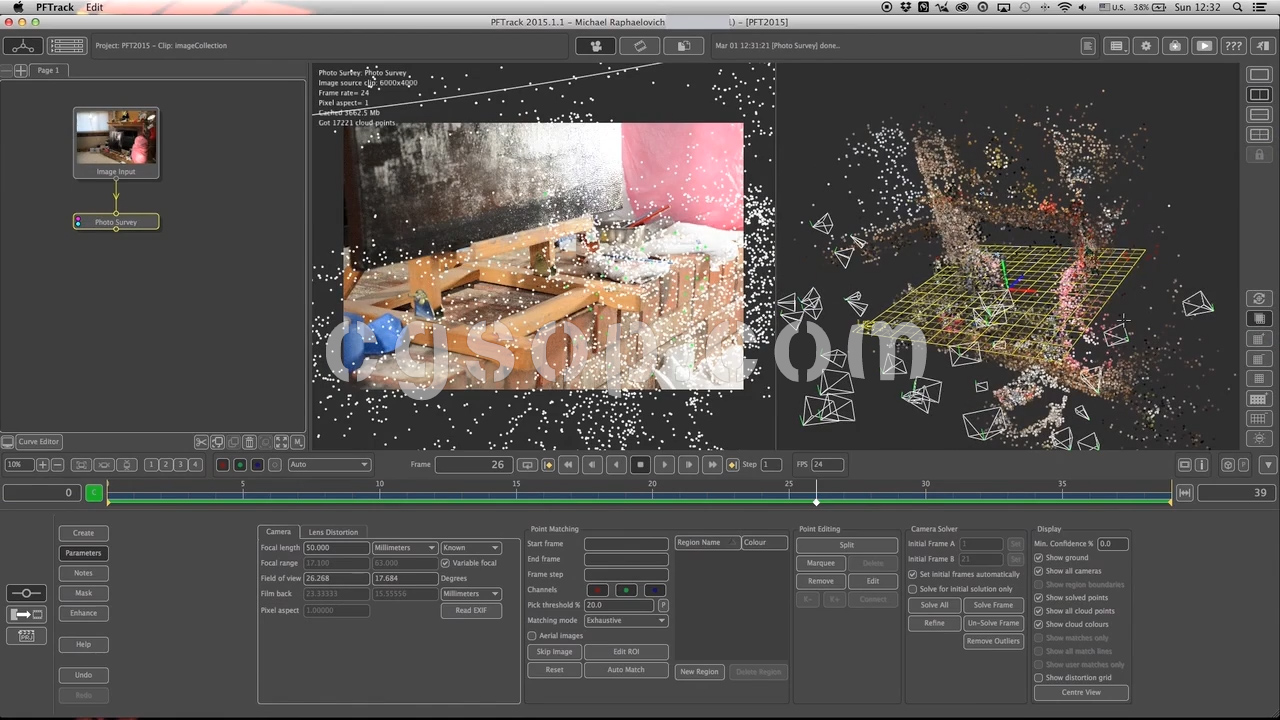
Task: Click the collapse triangle icon below viewport
Action: click(x=1268, y=465)
